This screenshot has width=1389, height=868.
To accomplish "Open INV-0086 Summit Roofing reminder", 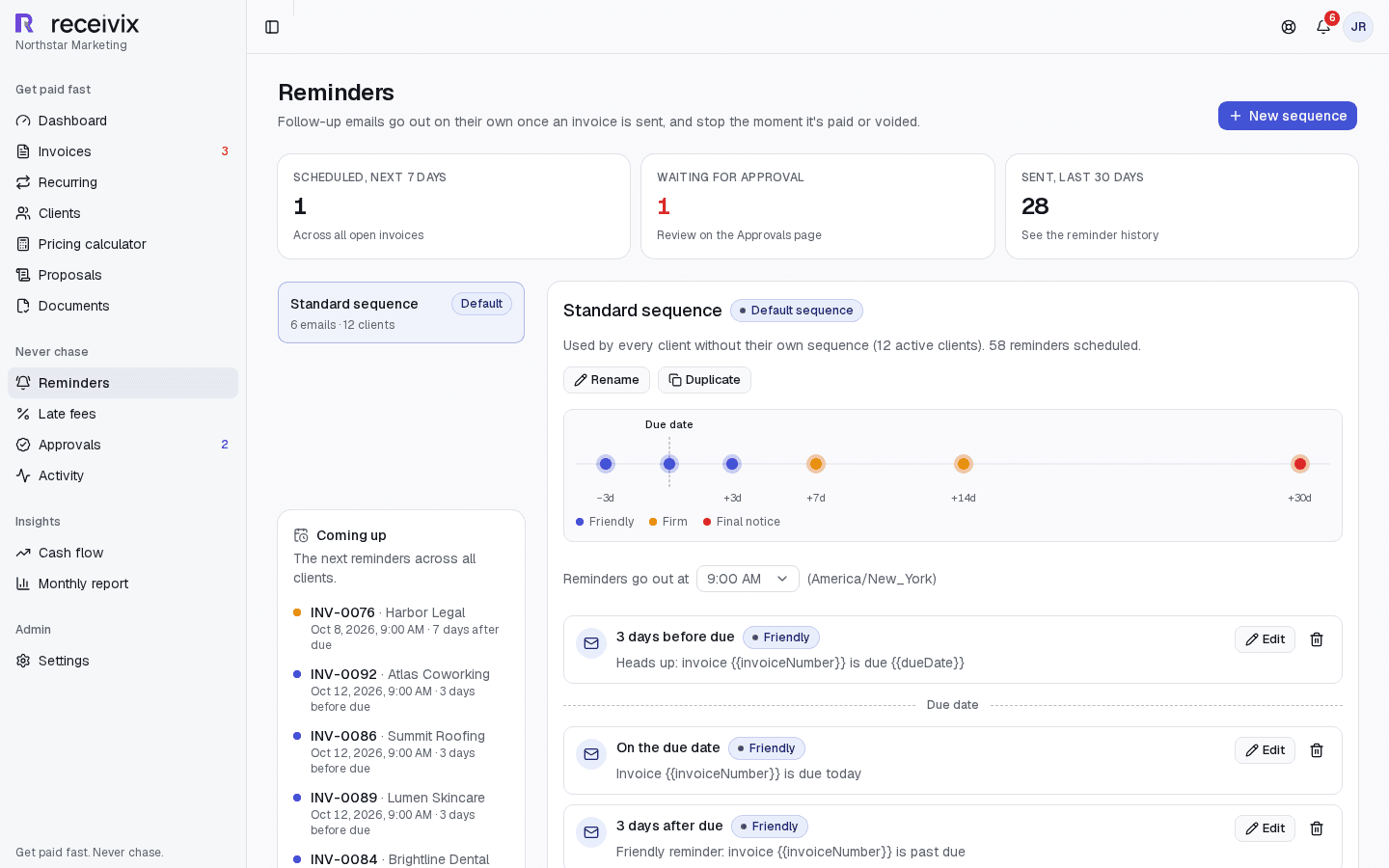I will [401, 751].
